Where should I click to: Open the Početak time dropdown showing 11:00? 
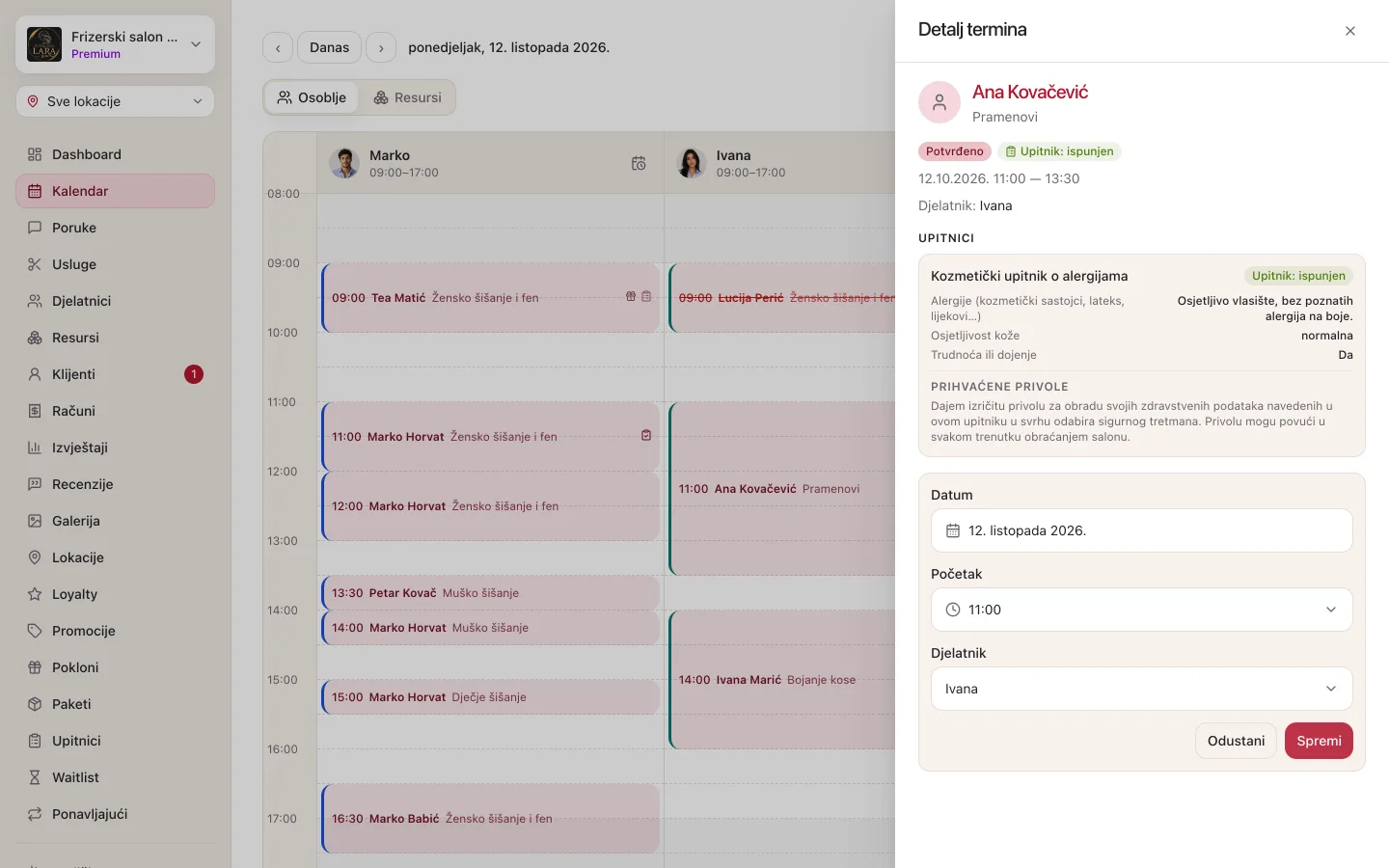1142,610
